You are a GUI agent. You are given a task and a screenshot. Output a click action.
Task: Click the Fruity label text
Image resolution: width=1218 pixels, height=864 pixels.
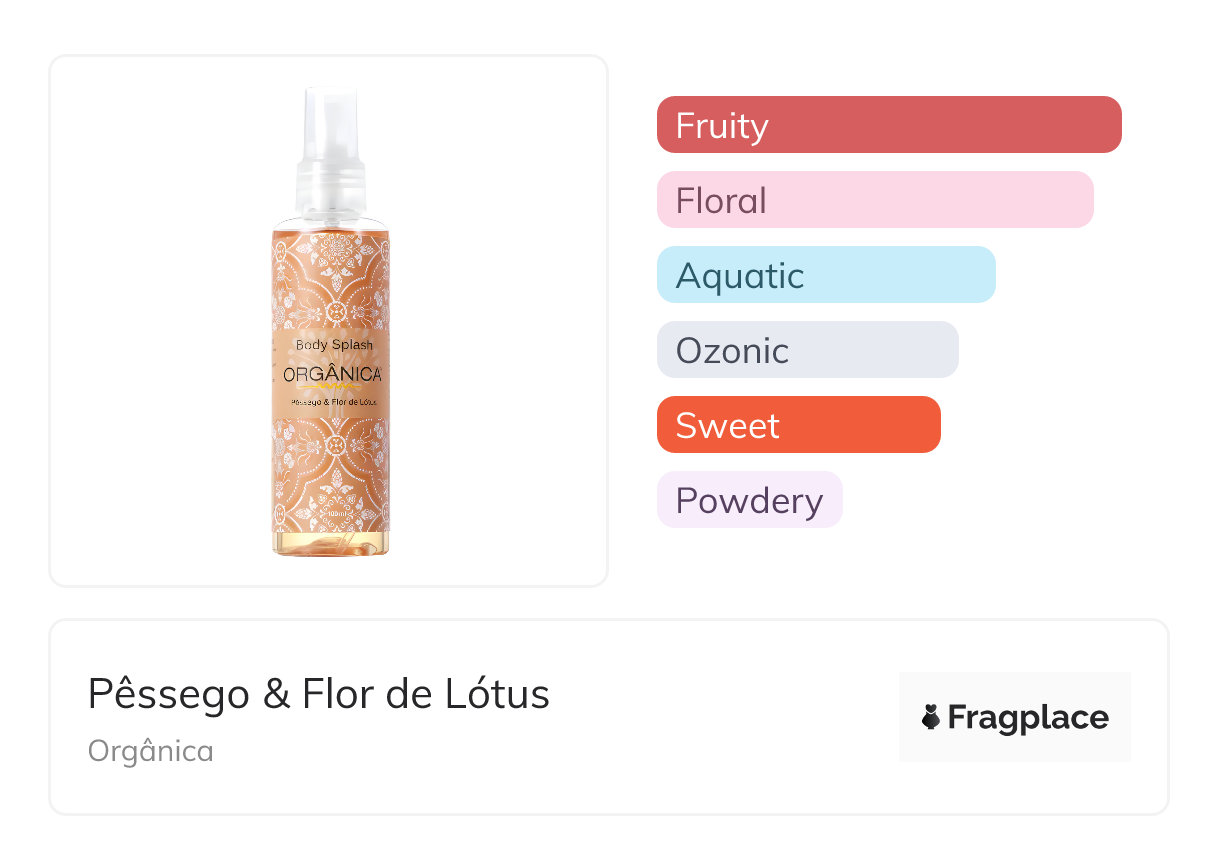tap(722, 126)
